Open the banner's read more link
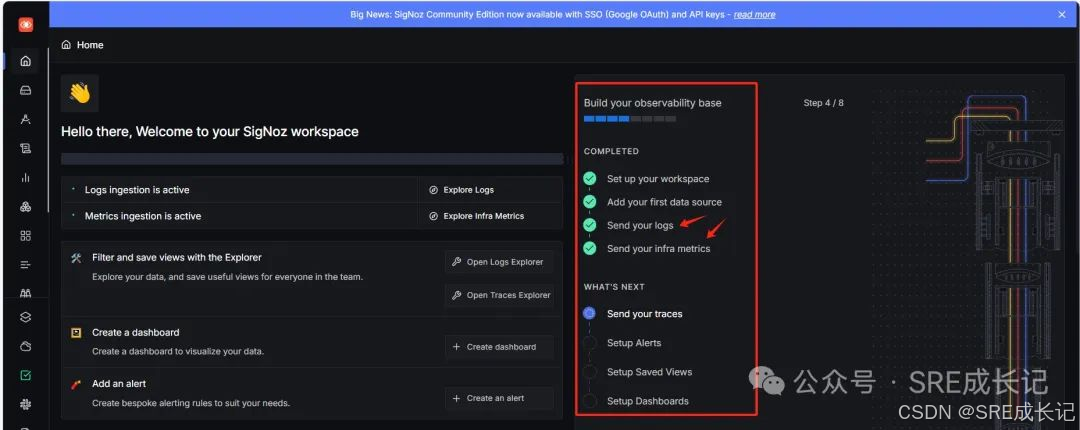1080x430 pixels. (x=754, y=14)
